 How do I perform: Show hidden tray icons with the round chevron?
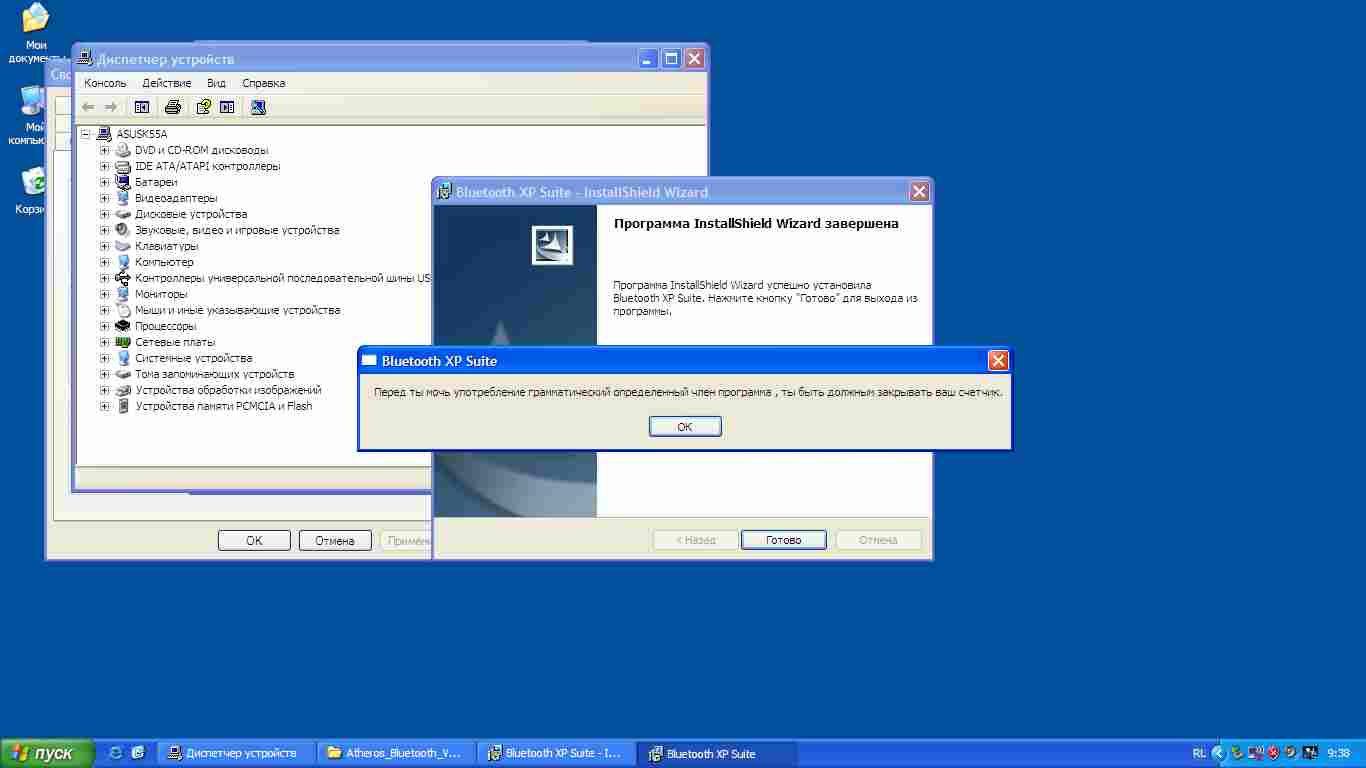1219,753
